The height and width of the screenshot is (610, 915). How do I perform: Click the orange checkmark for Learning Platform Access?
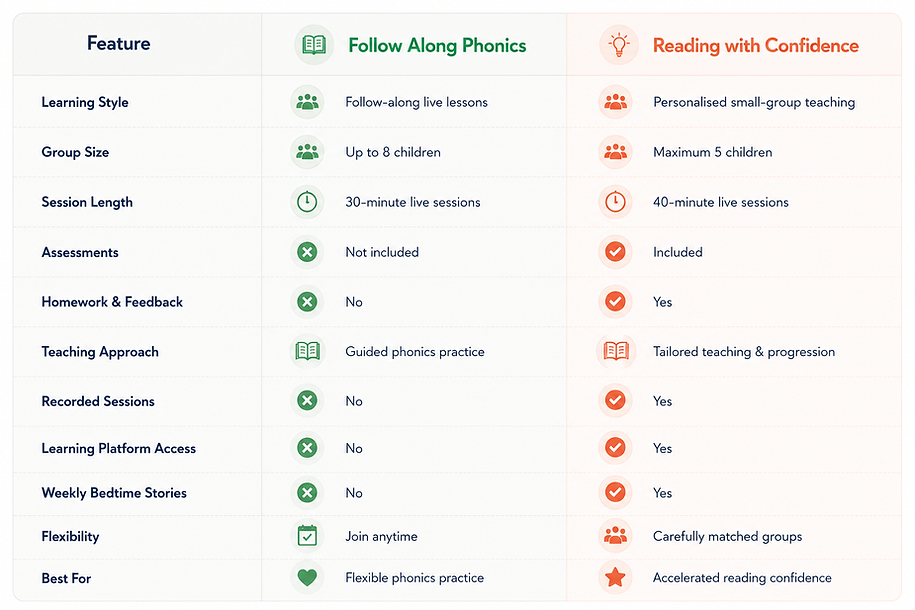(615, 448)
